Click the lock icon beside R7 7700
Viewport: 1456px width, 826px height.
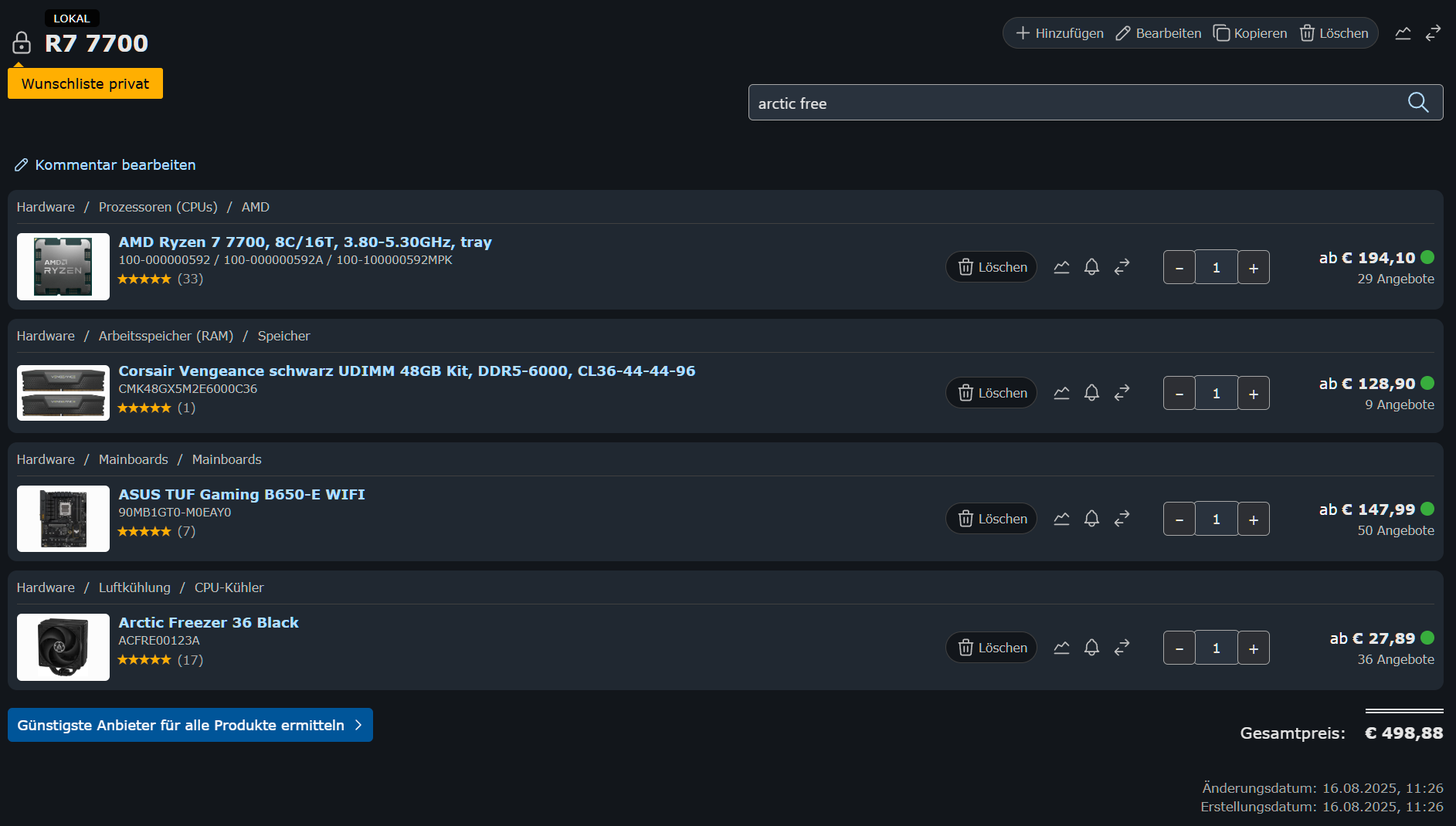point(22,42)
